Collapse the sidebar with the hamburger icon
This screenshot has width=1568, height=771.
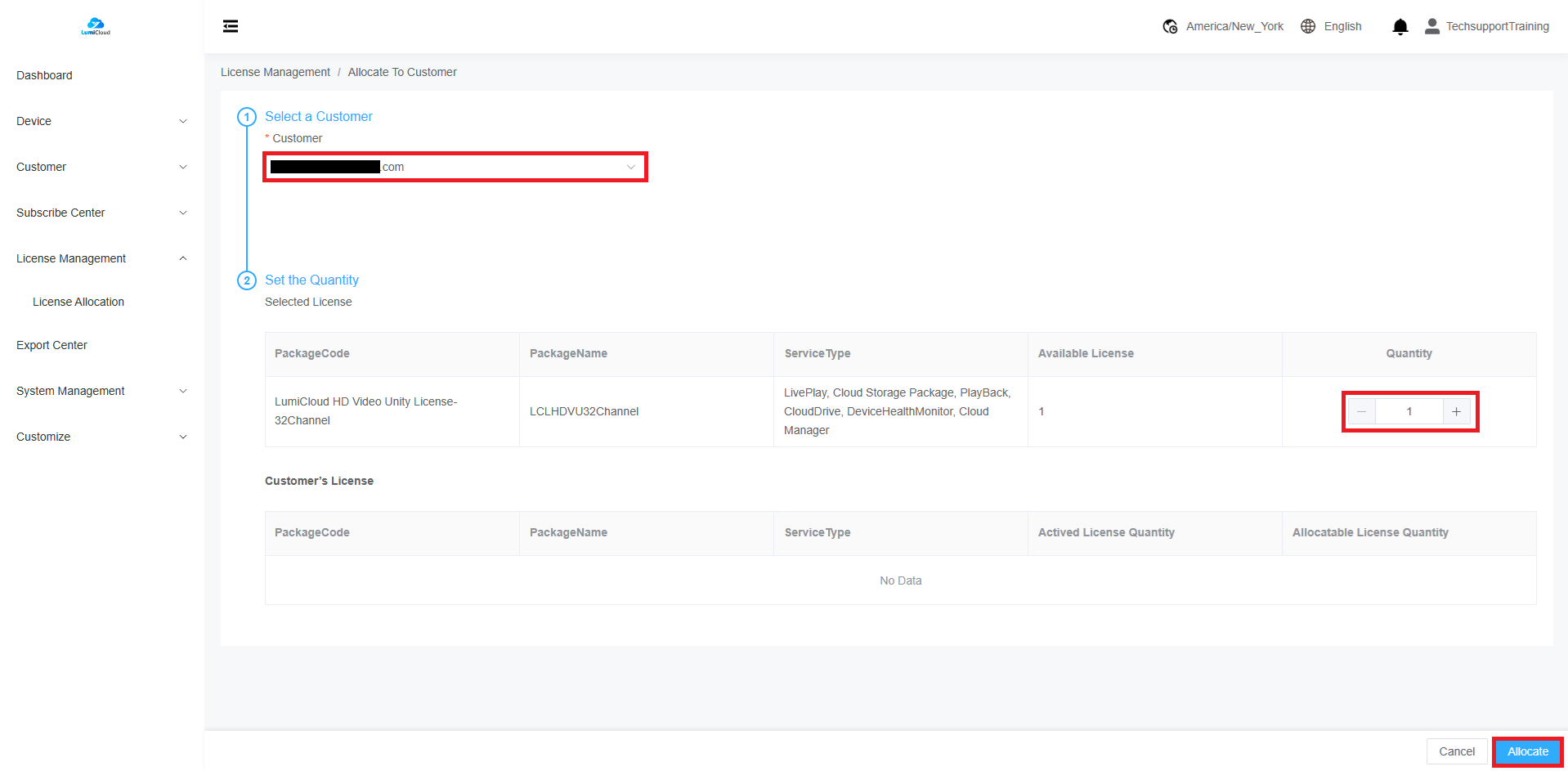click(x=231, y=26)
